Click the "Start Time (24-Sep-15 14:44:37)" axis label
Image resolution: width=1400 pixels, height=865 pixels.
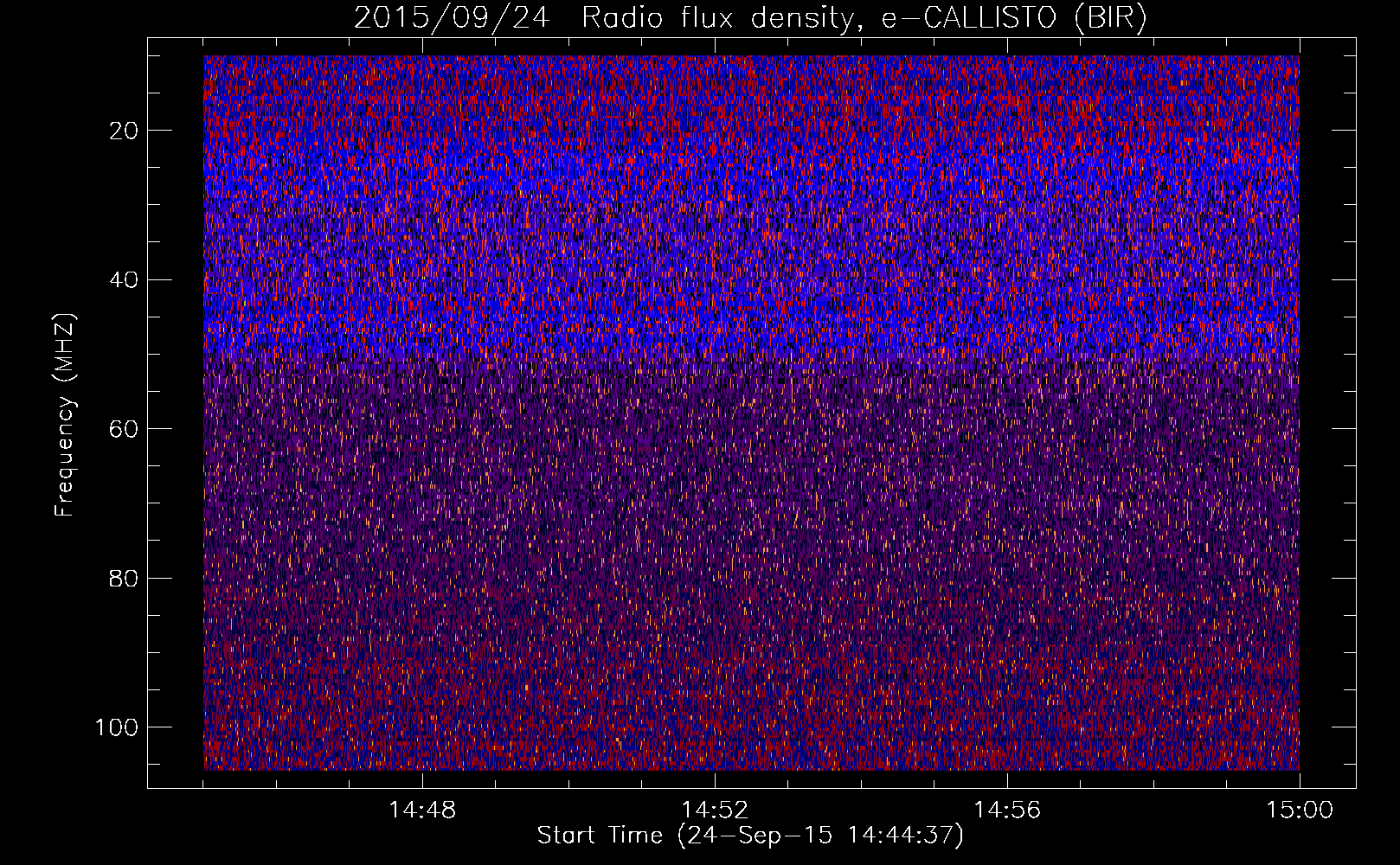pyautogui.click(x=750, y=836)
